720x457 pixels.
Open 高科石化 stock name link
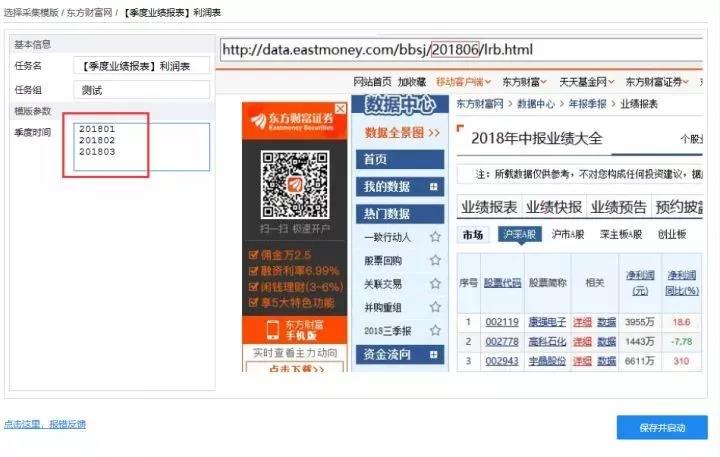pos(547,342)
